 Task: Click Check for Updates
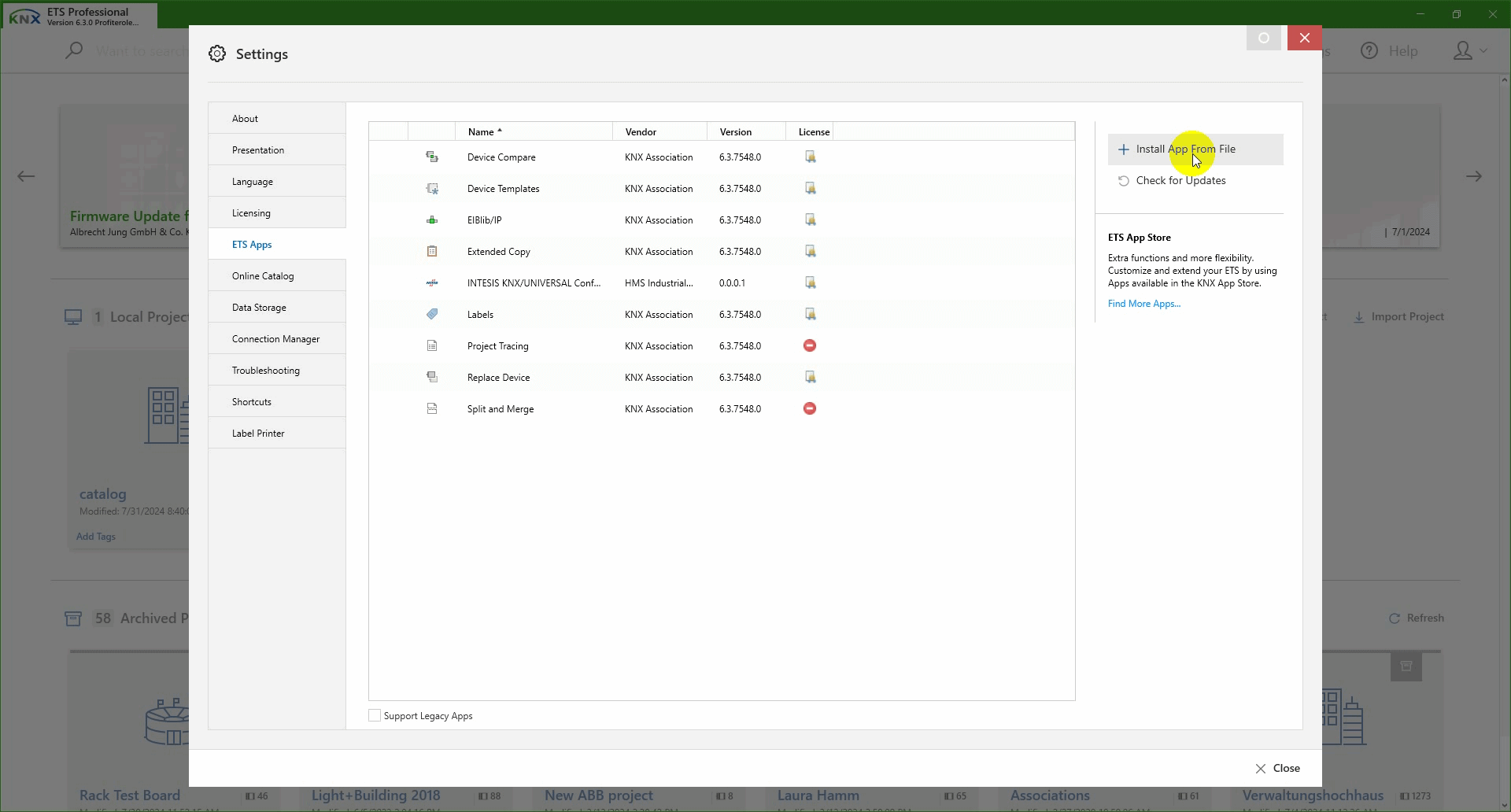pos(1180,181)
